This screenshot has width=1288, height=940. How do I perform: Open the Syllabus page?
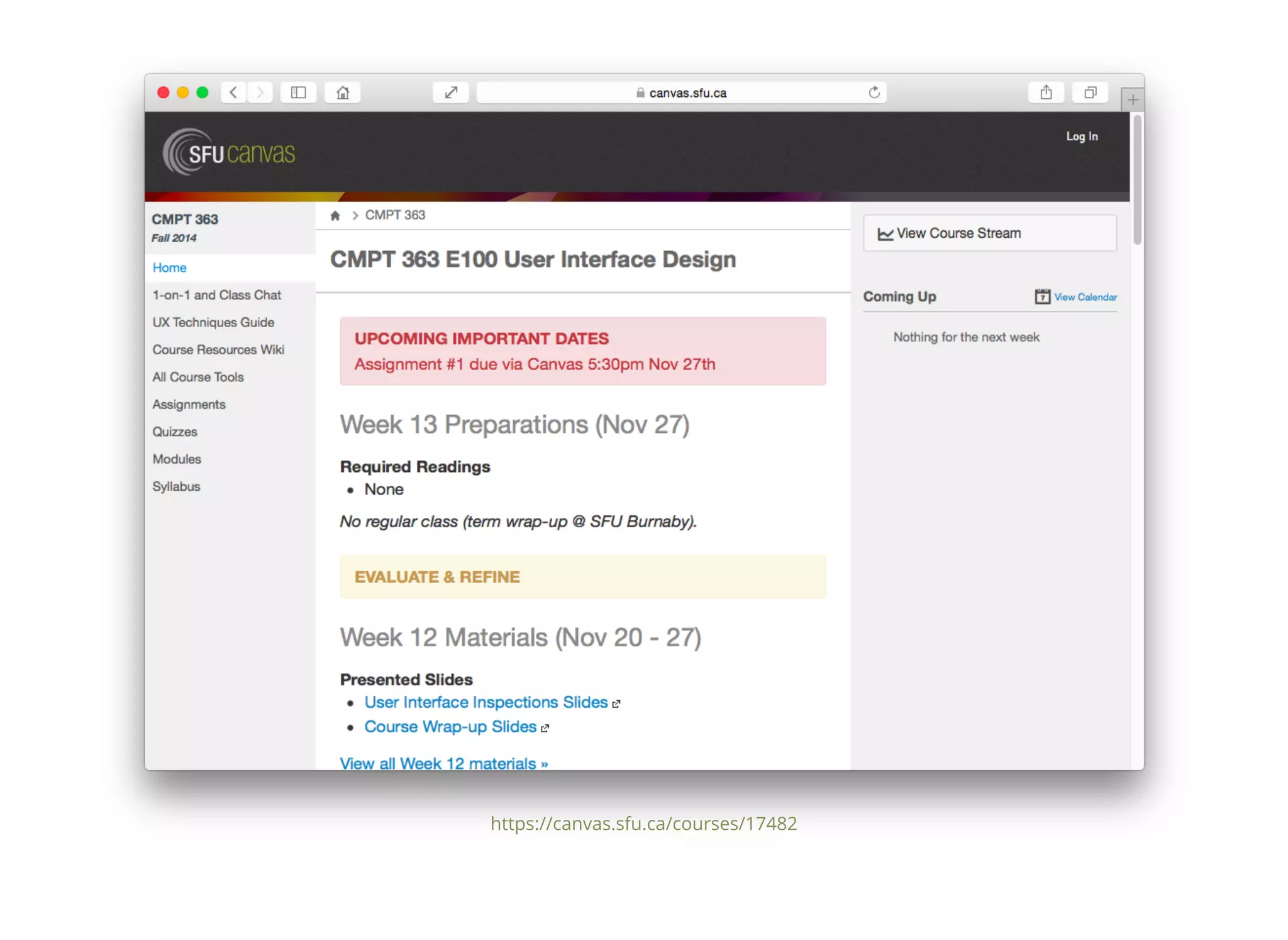[x=176, y=486]
